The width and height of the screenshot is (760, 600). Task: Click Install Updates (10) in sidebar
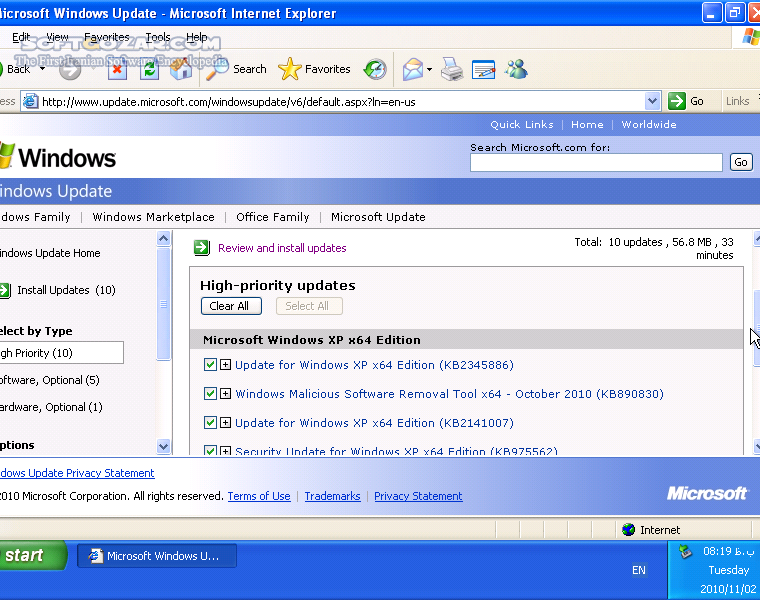66,290
